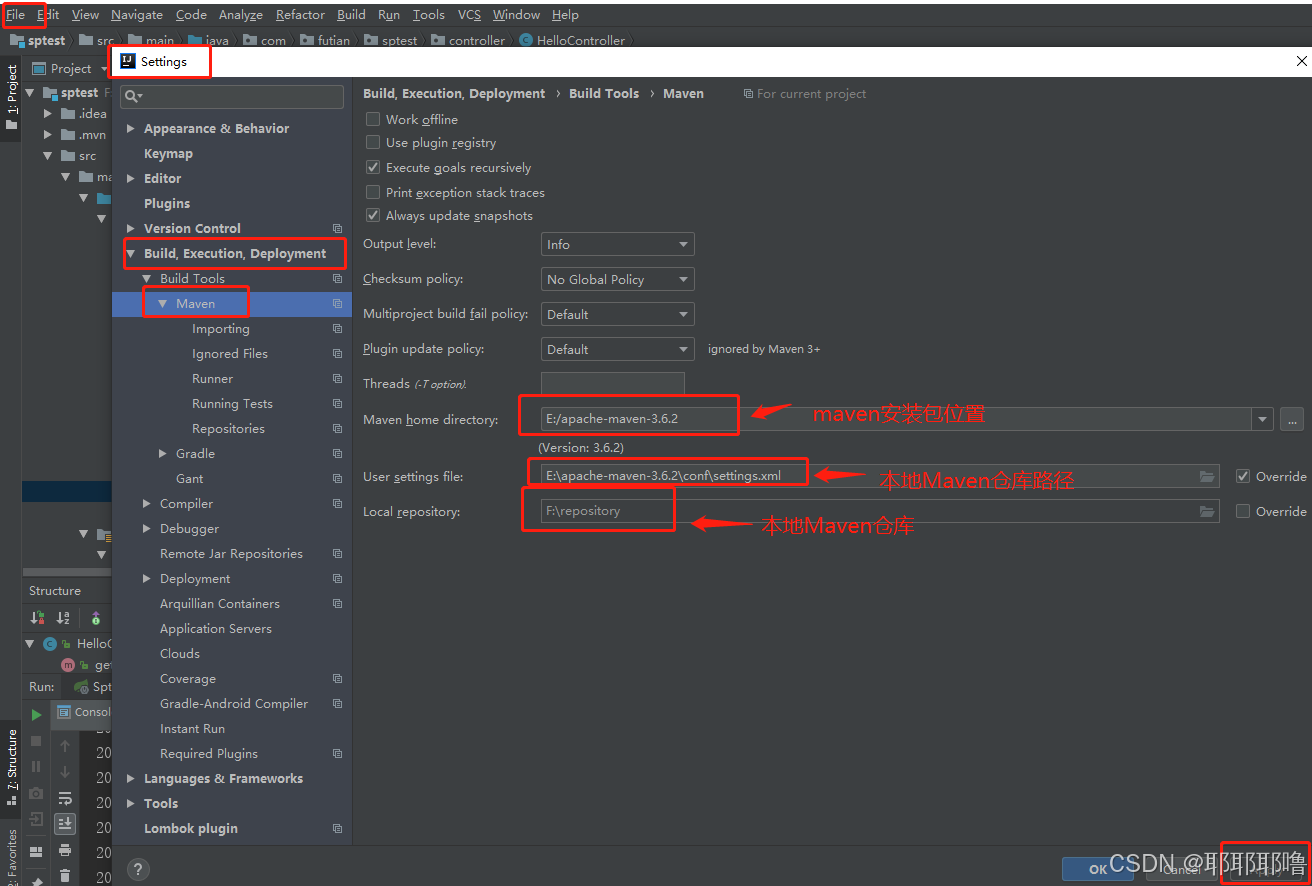Uncheck Override for User settings file
This screenshot has width=1312, height=886.
coord(1243,476)
